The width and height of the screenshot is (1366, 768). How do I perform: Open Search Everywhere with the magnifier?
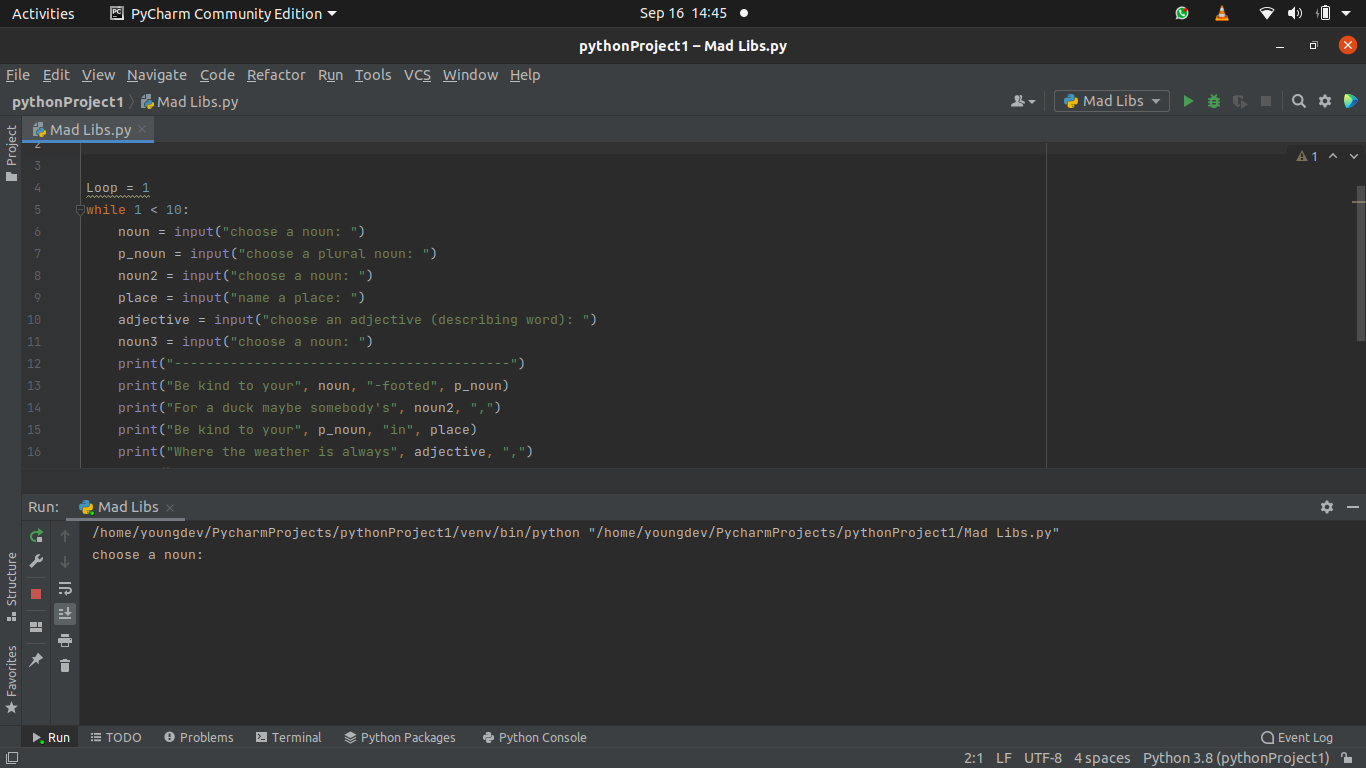point(1298,101)
